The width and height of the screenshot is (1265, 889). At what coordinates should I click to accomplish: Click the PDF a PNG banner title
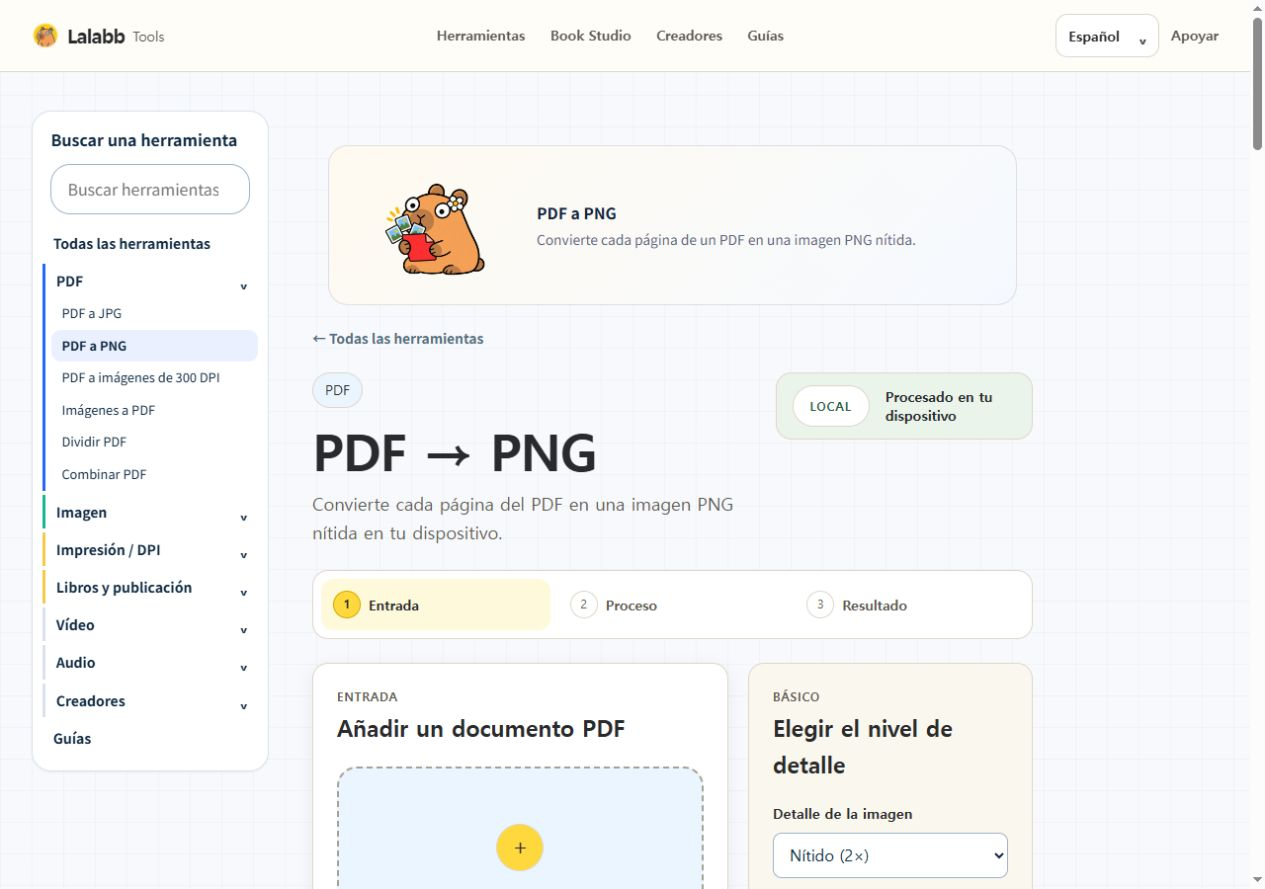click(576, 214)
